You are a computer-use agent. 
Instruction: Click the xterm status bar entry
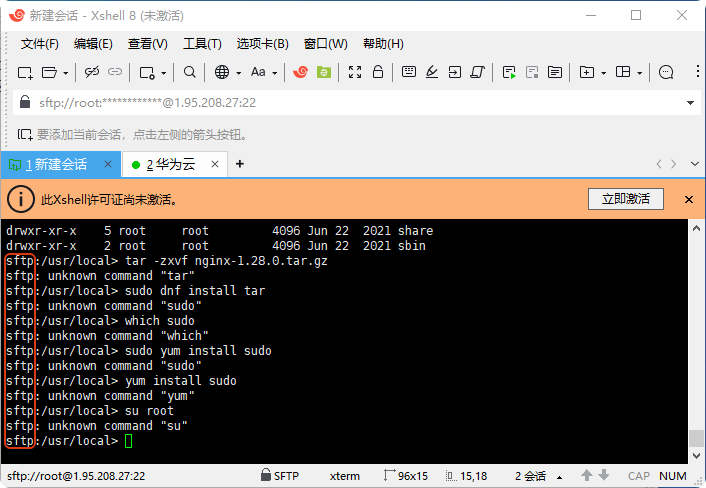click(344, 476)
